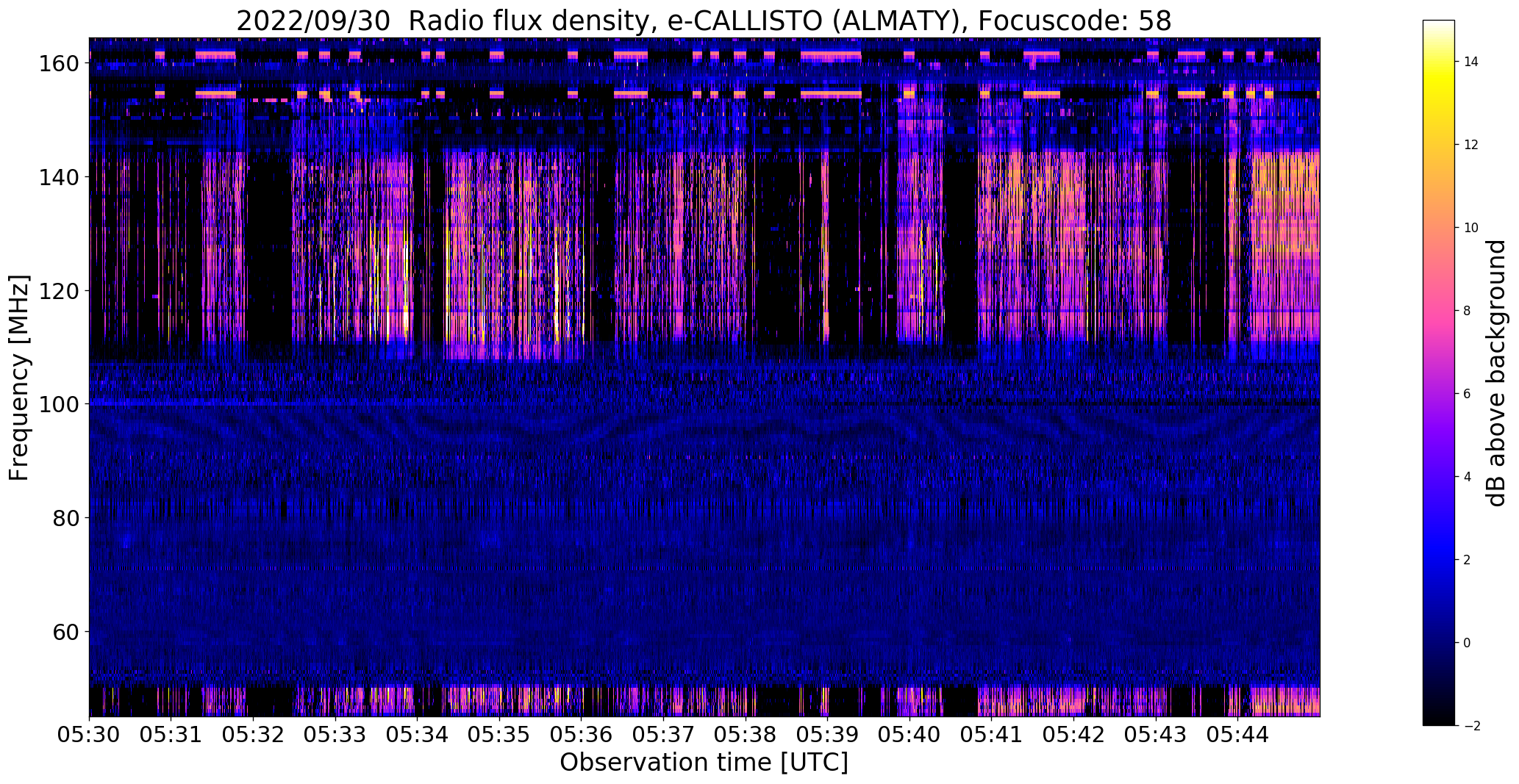This screenshot has height=784, width=1519.
Task: Click the 05:39 time tick label
Action: [x=827, y=735]
